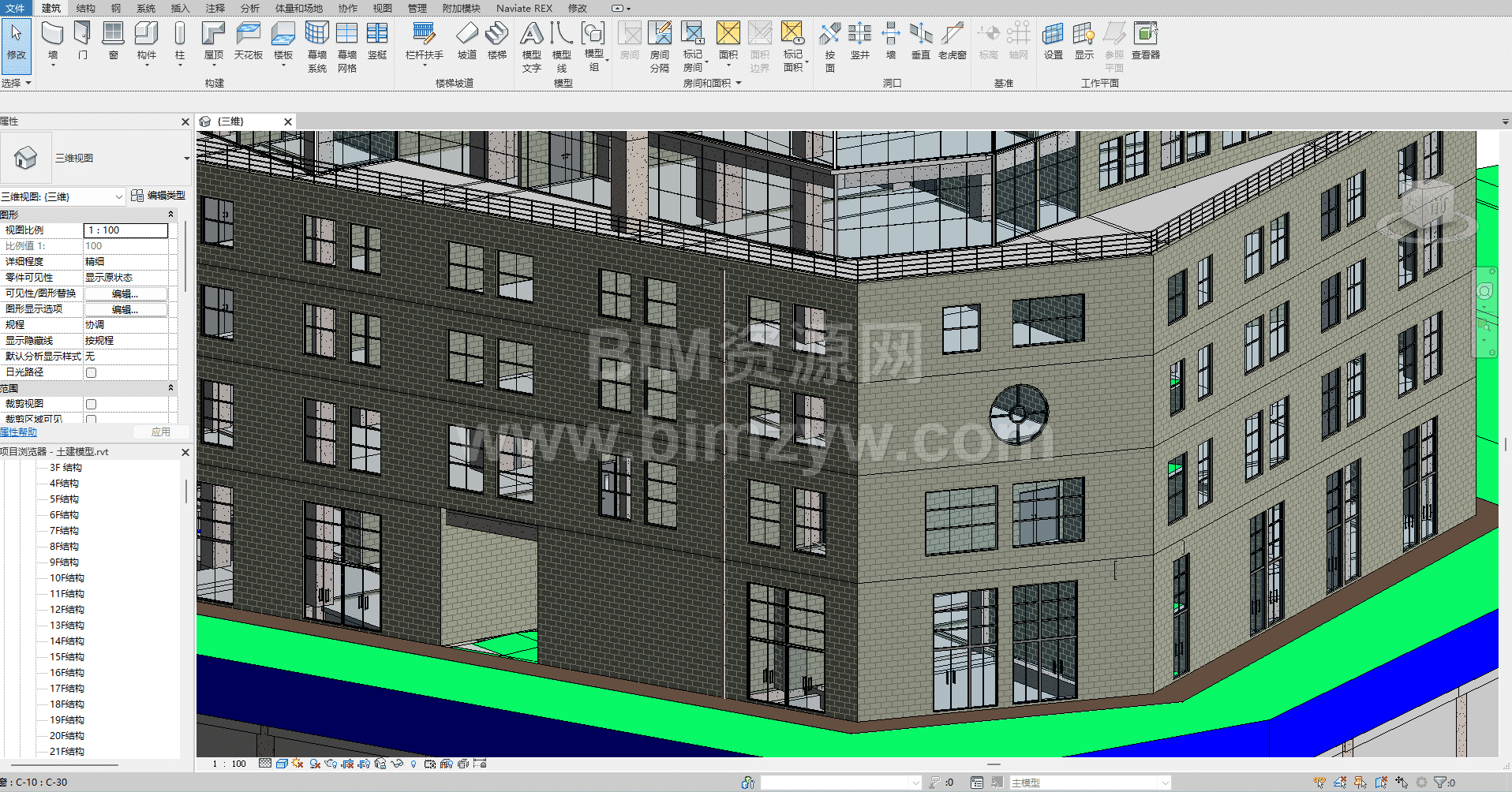Screen dimensions: 1512x792
Task: Pick the 幕墙网格 curtain grid tool
Action: coord(347,47)
